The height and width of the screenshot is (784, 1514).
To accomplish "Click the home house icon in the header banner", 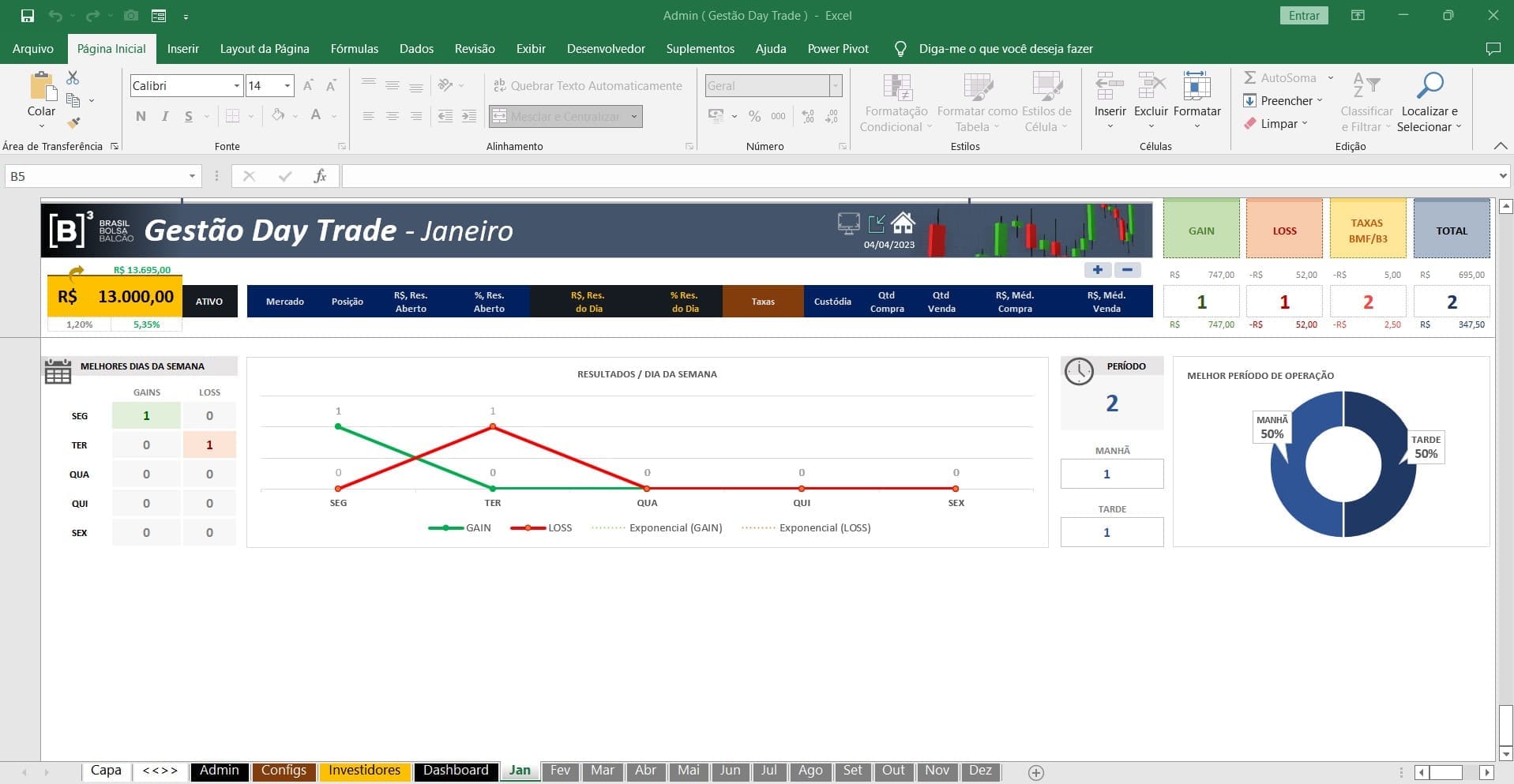I will (903, 223).
